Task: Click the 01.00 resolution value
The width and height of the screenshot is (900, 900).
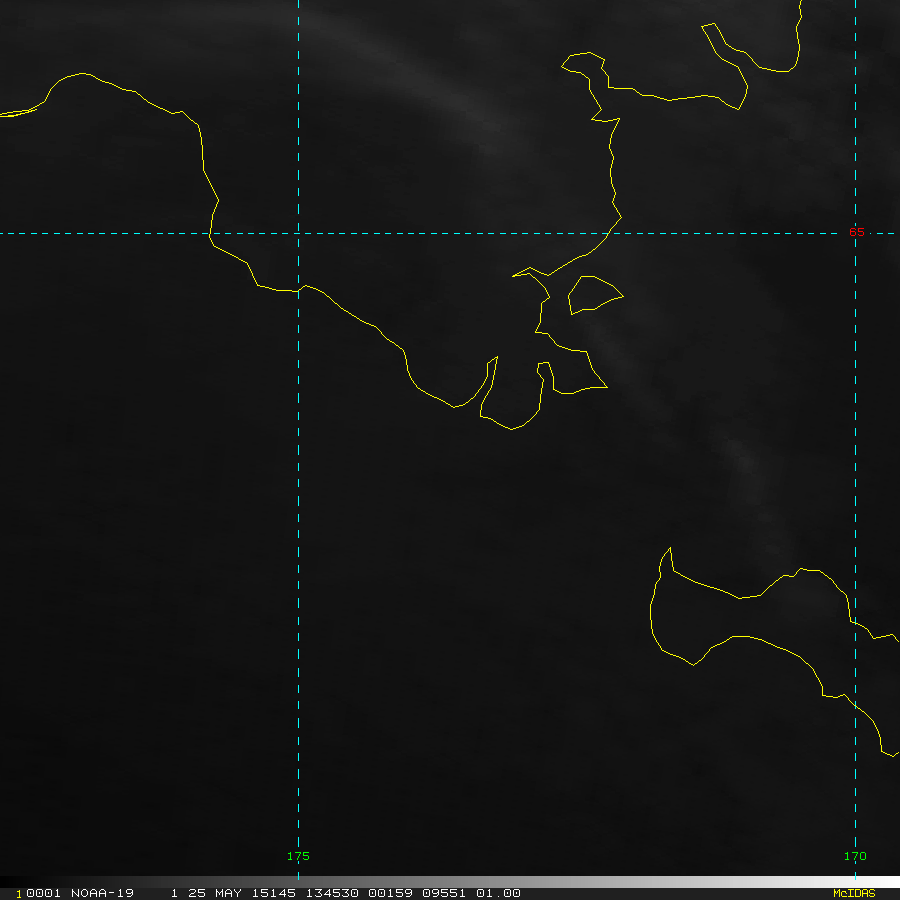Action: (x=498, y=893)
